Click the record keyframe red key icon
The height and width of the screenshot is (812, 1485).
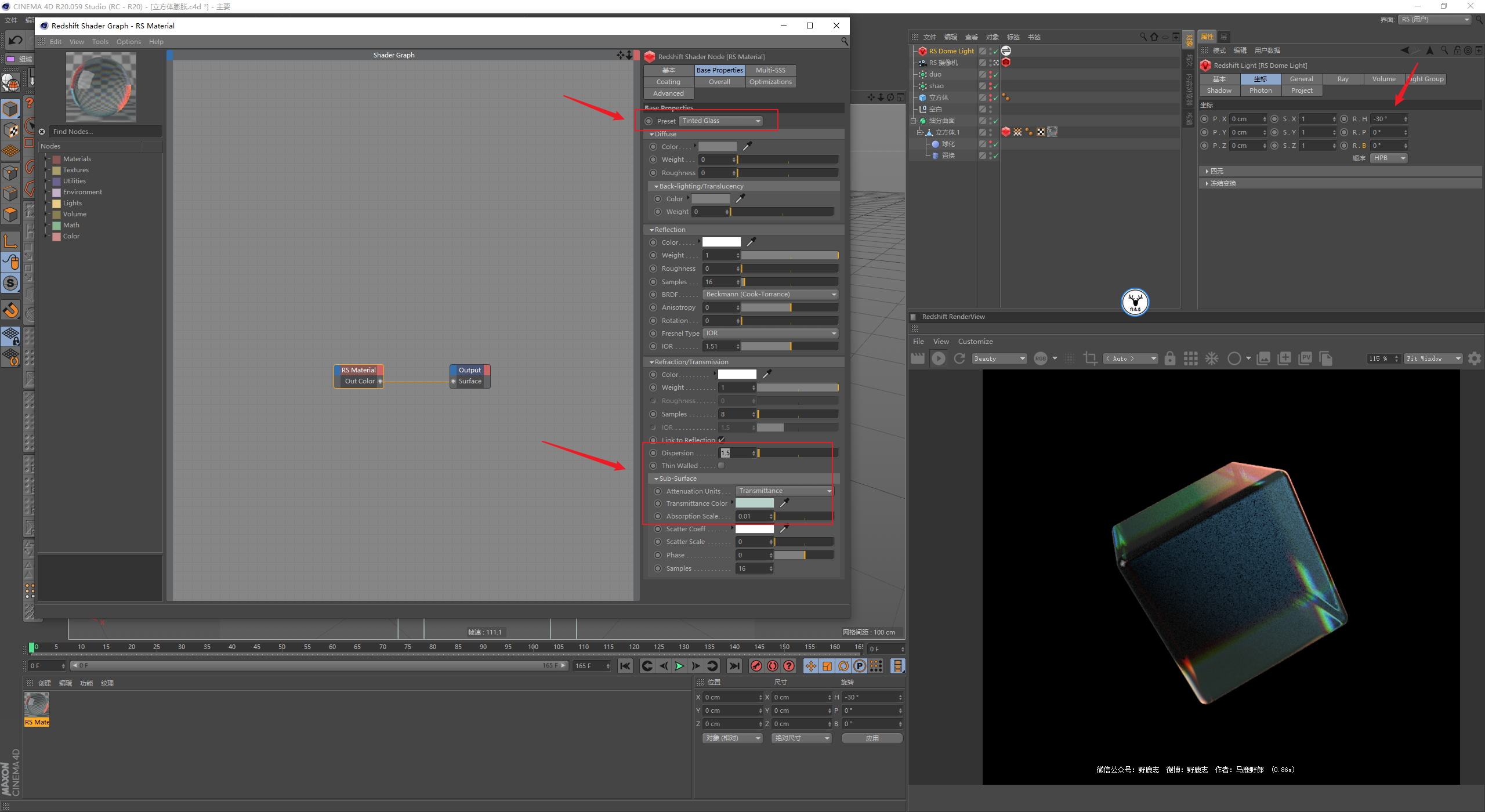[x=756, y=666]
